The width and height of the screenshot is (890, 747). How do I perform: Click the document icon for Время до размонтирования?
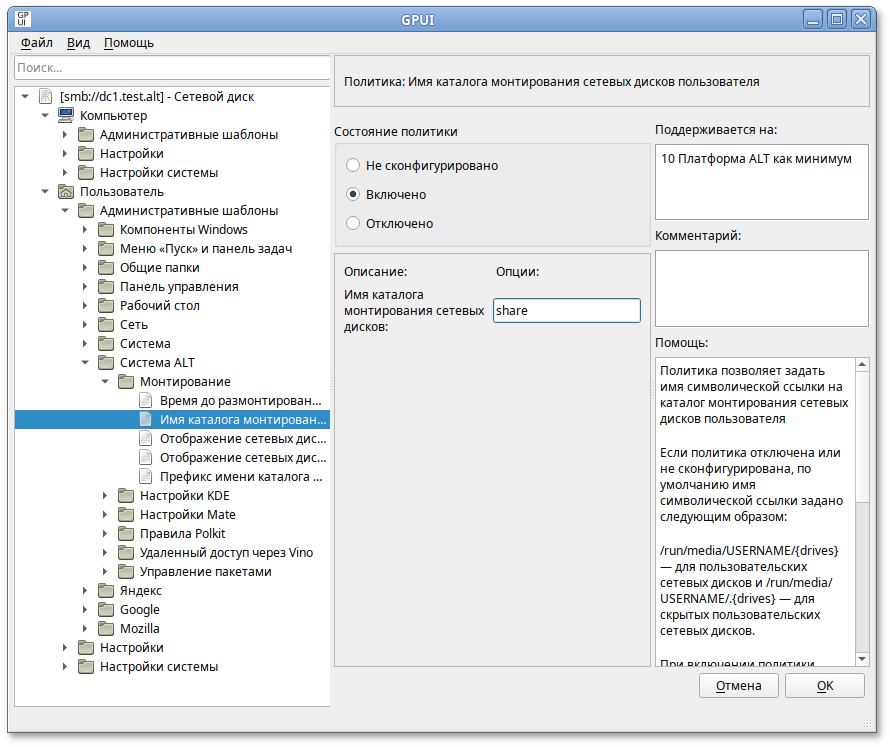point(146,401)
